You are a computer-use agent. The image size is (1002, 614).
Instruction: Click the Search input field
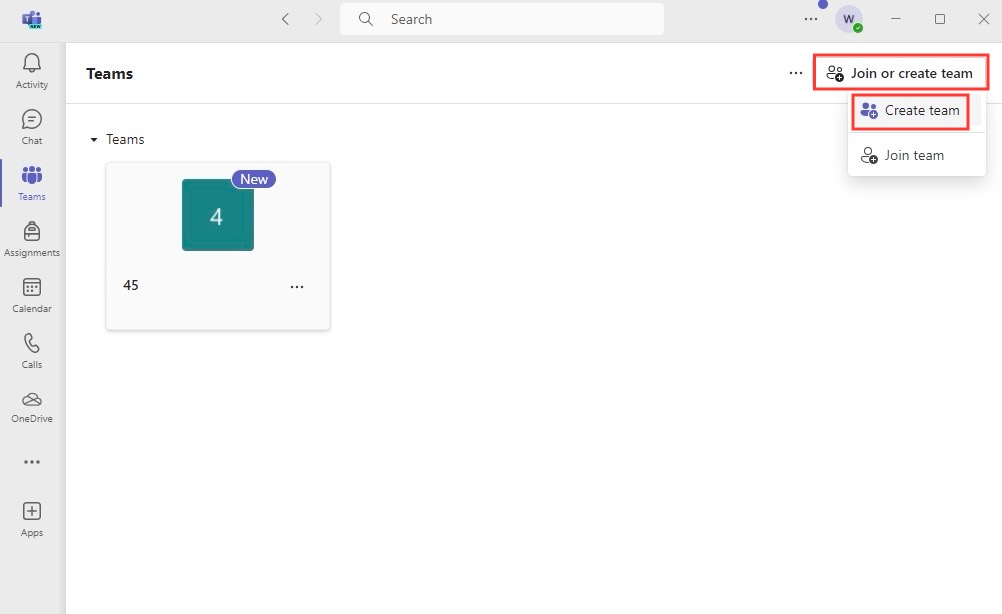click(x=502, y=19)
